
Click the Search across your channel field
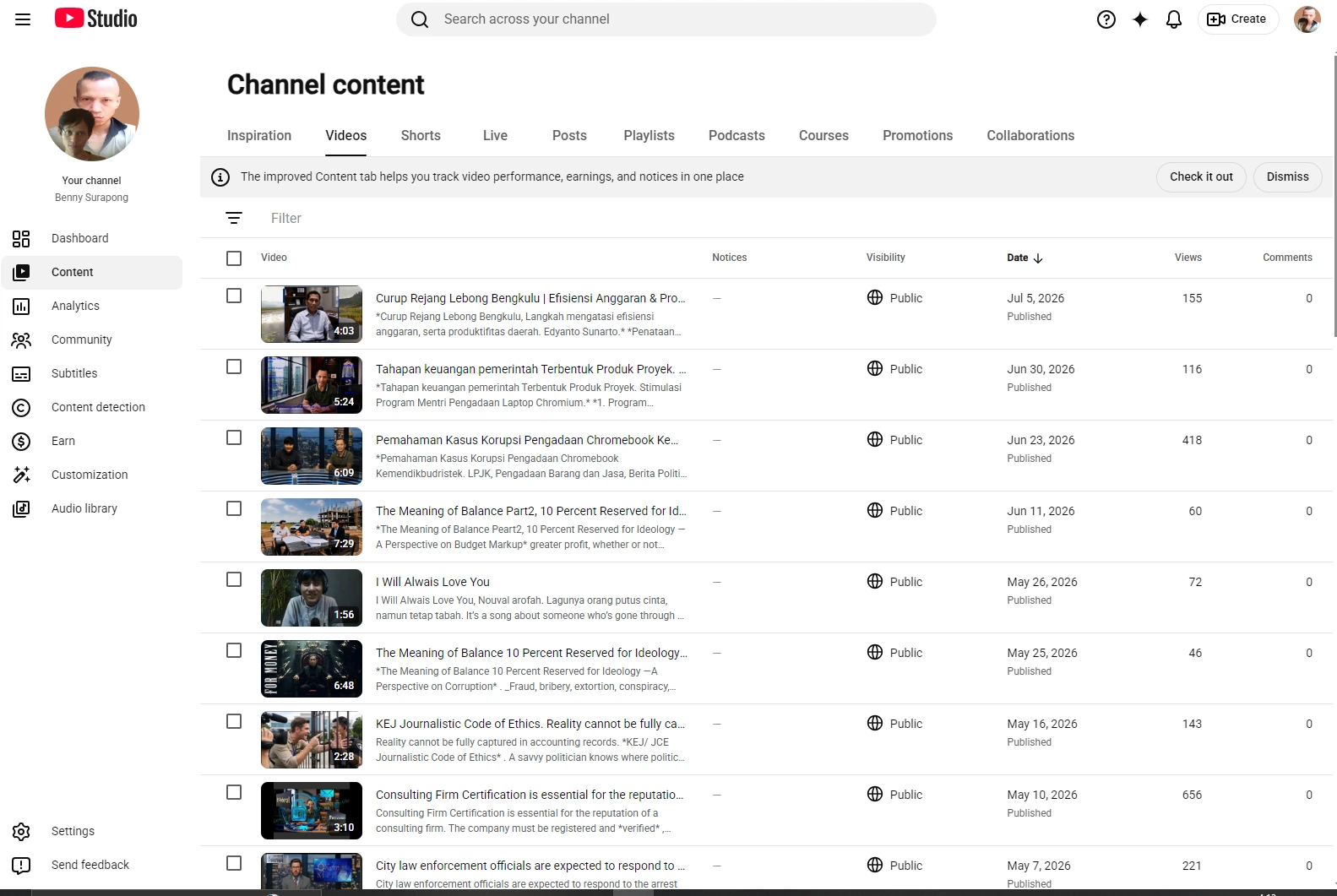[666, 19]
